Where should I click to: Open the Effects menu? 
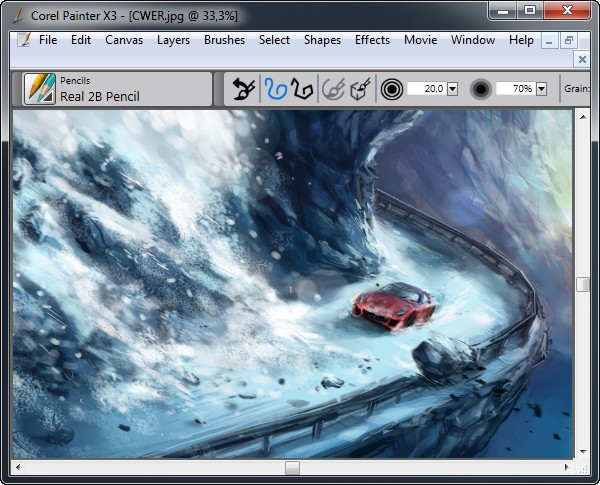coord(372,40)
